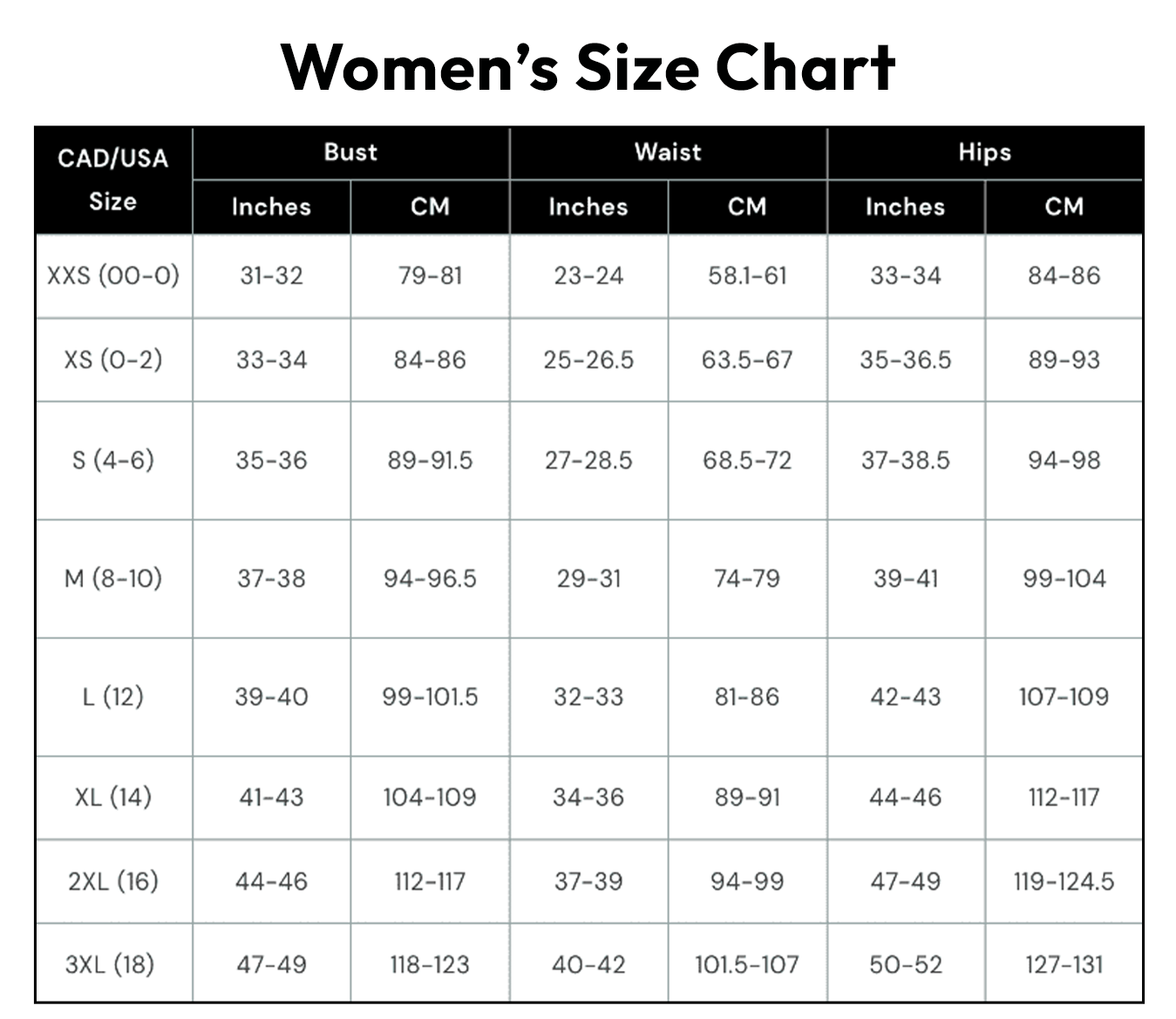Select the S (4-6) size label
1176x1019 pixels.
point(113,460)
